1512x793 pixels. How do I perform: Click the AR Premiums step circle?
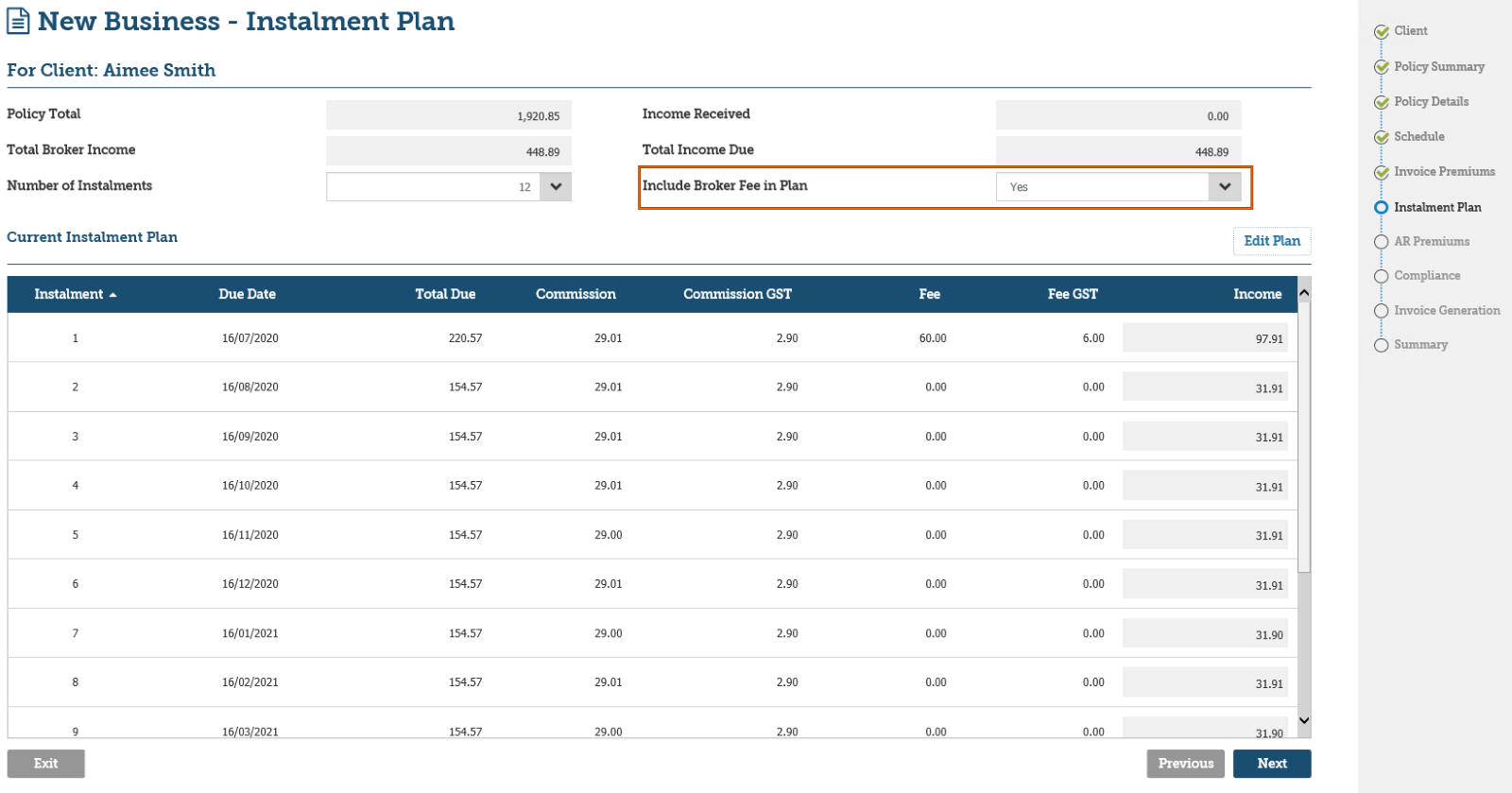click(x=1382, y=242)
